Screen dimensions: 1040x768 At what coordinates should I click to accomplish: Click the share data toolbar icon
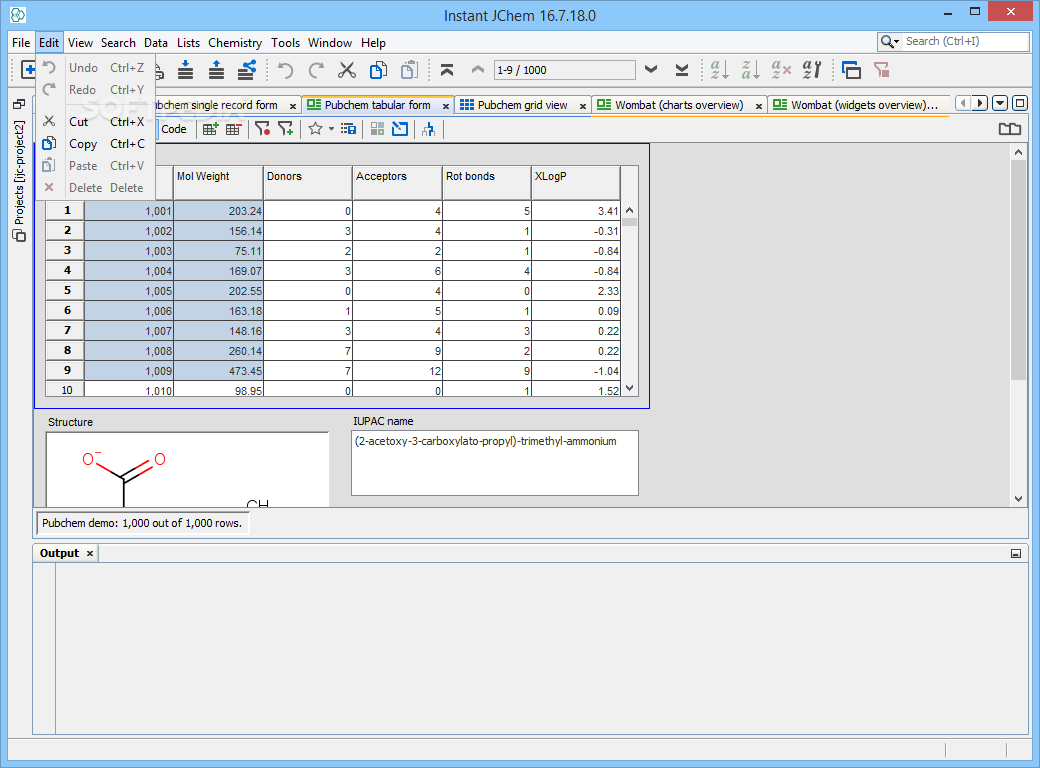tap(247, 70)
